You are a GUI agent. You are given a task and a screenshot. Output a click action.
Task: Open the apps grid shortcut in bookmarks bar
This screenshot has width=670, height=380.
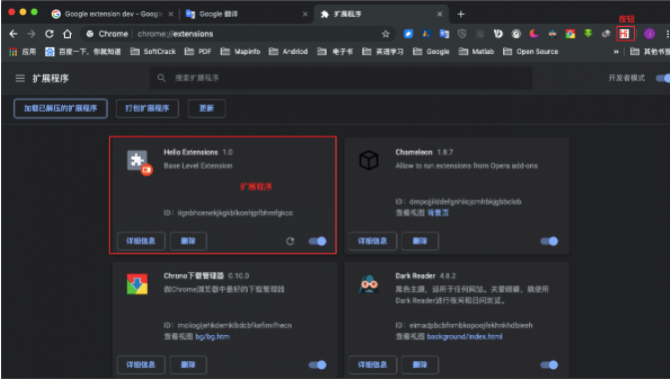click(13, 52)
